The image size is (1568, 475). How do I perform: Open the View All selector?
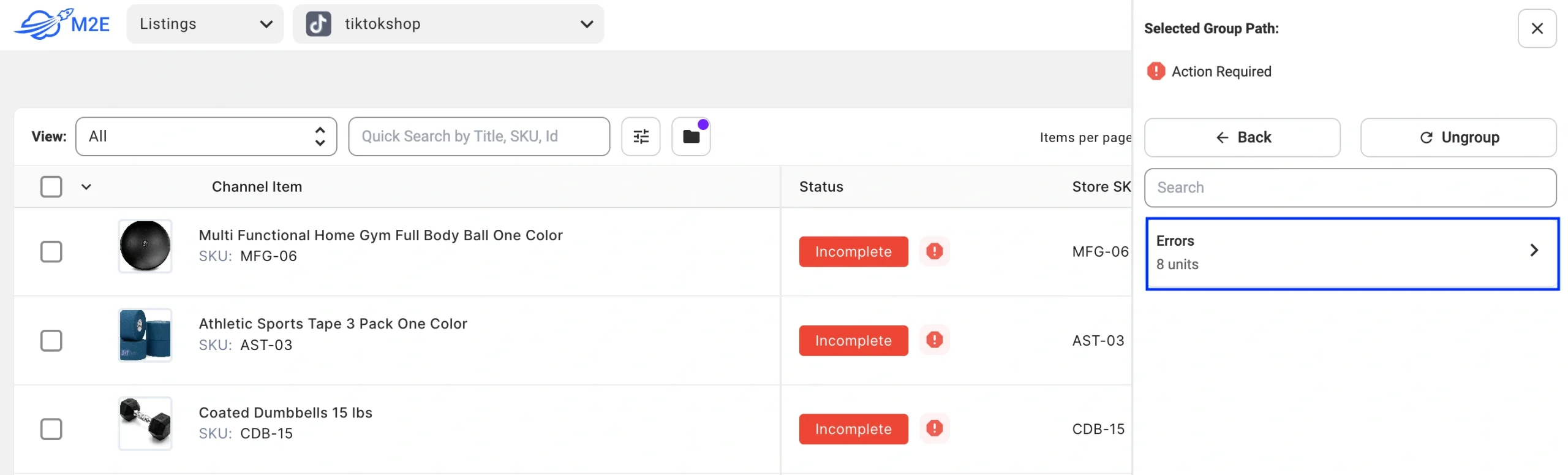coord(206,137)
